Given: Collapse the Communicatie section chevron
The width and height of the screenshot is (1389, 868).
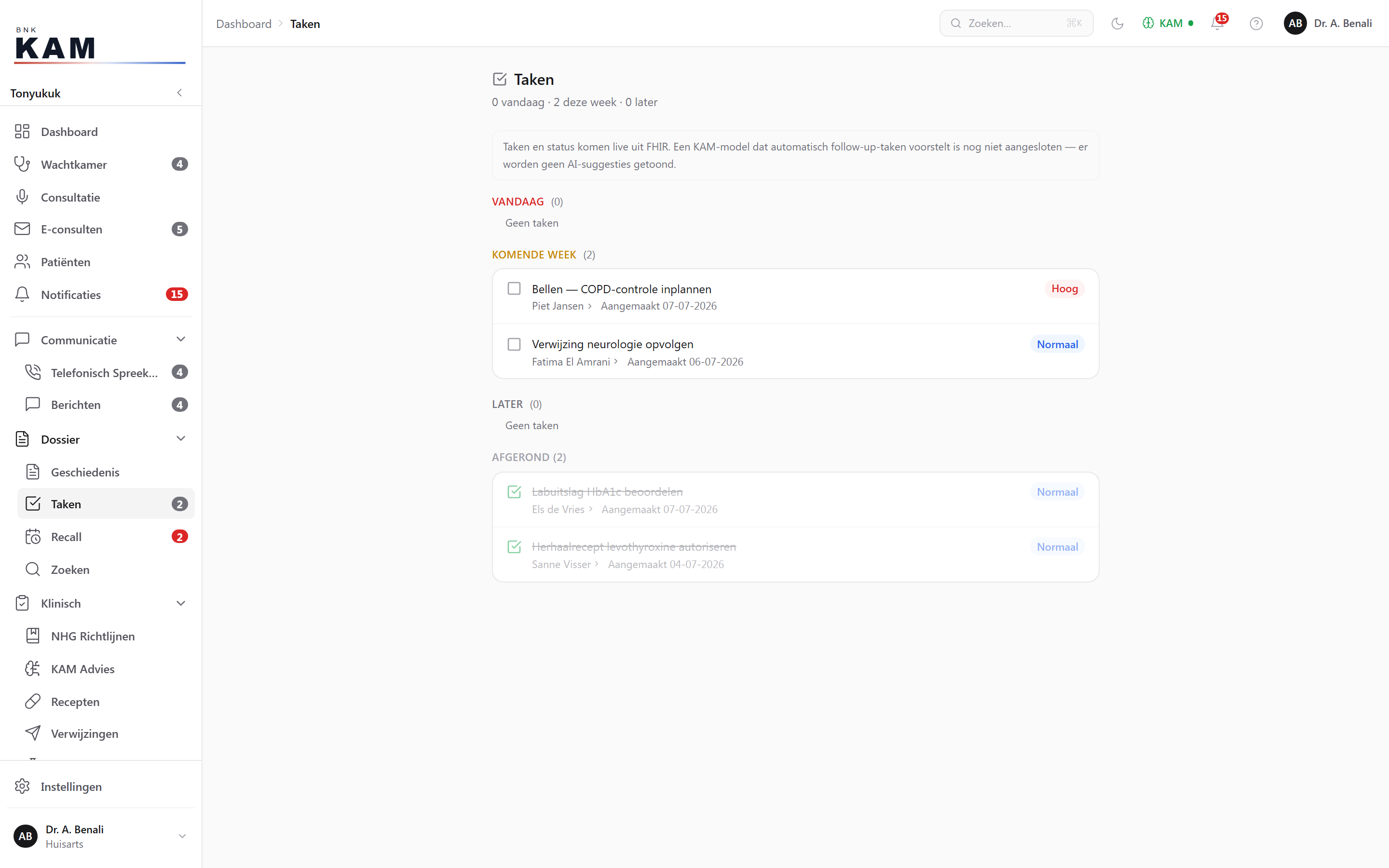Looking at the screenshot, I should pyautogui.click(x=181, y=340).
